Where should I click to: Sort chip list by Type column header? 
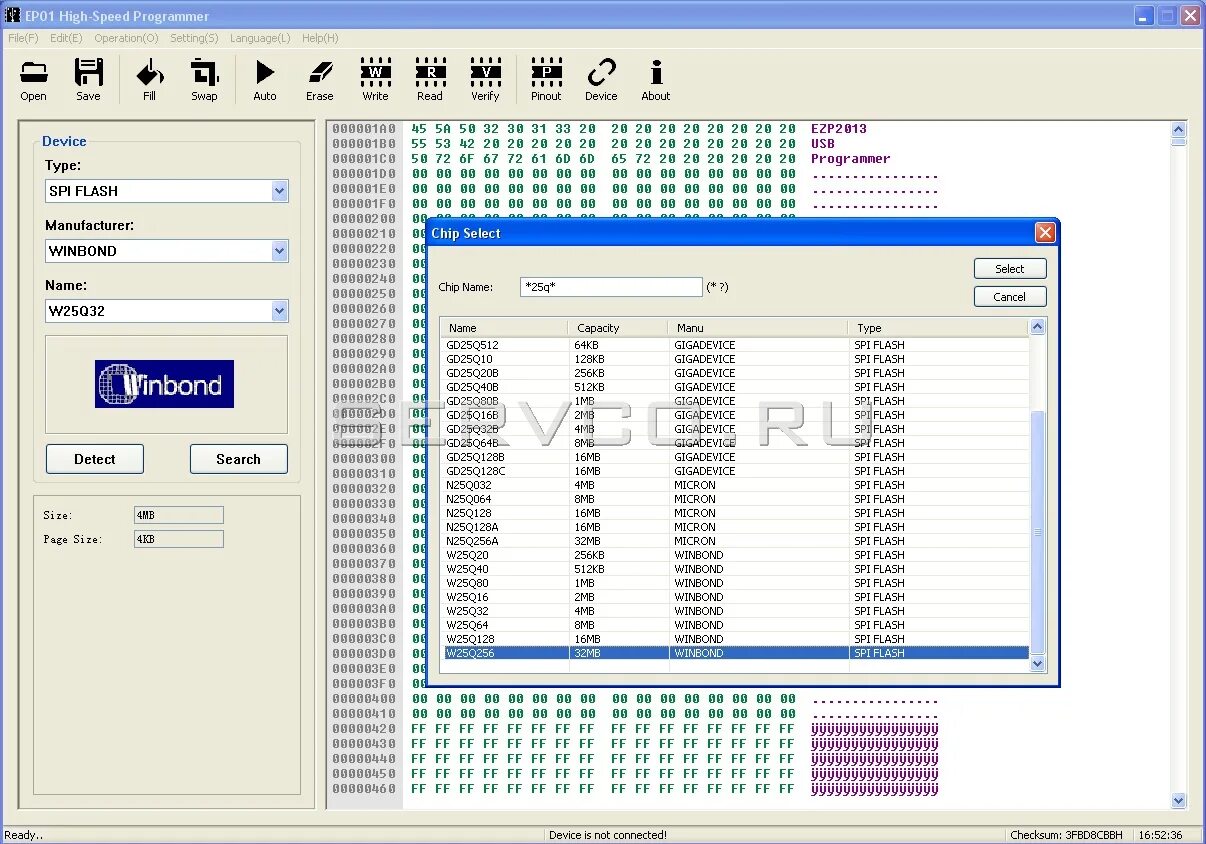(937, 328)
